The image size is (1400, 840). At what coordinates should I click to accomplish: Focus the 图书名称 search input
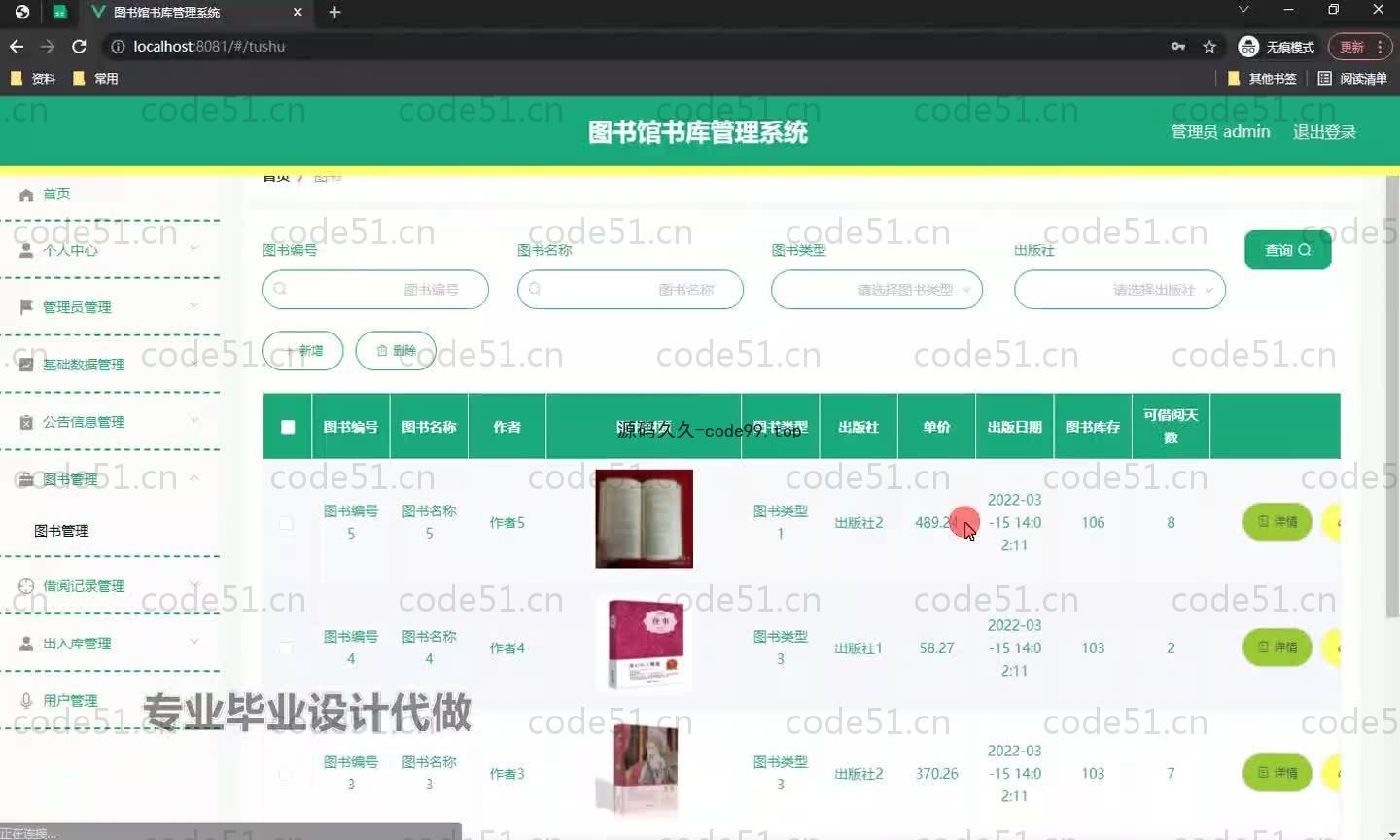(630, 290)
